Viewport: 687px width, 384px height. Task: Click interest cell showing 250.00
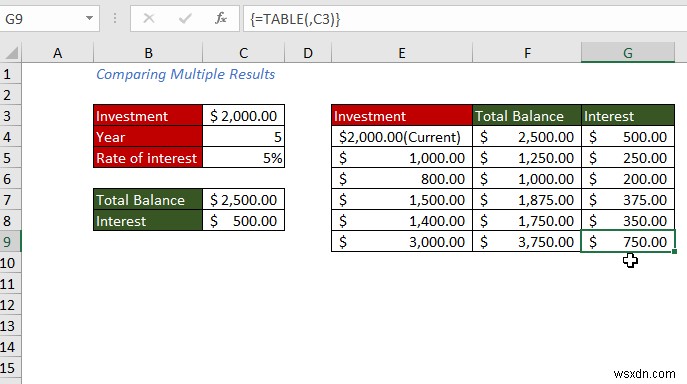(x=628, y=158)
